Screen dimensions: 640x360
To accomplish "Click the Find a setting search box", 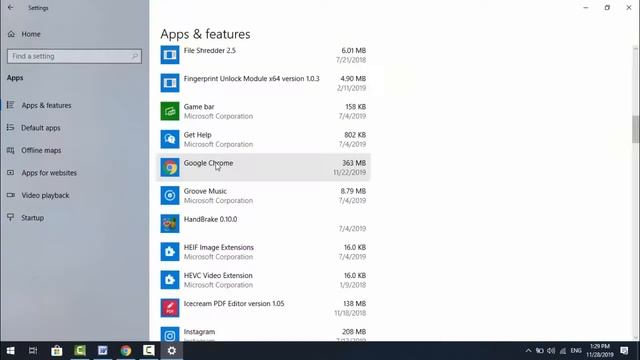I will click(x=74, y=56).
